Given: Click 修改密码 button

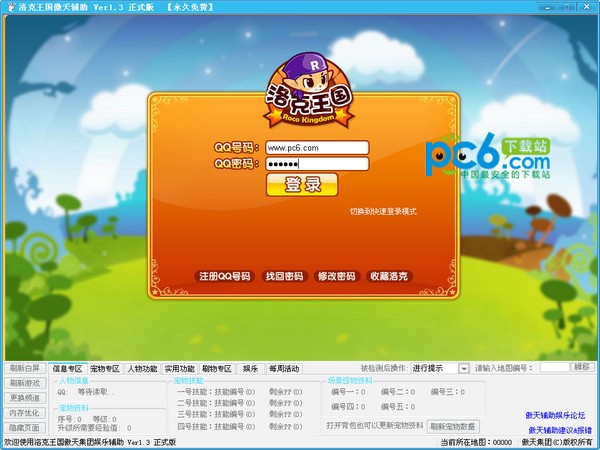Looking at the screenshot, I should (336, 276).
